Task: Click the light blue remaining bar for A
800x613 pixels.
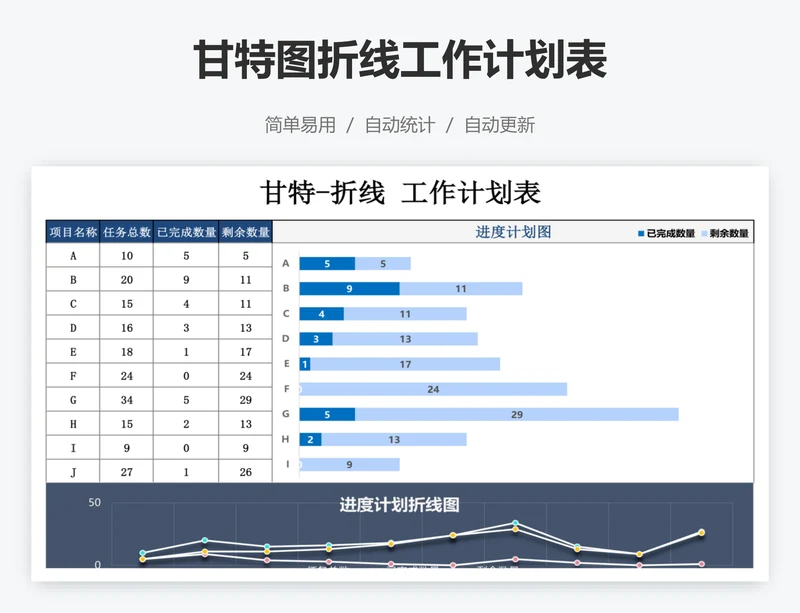Action: (x=383, y=263)
